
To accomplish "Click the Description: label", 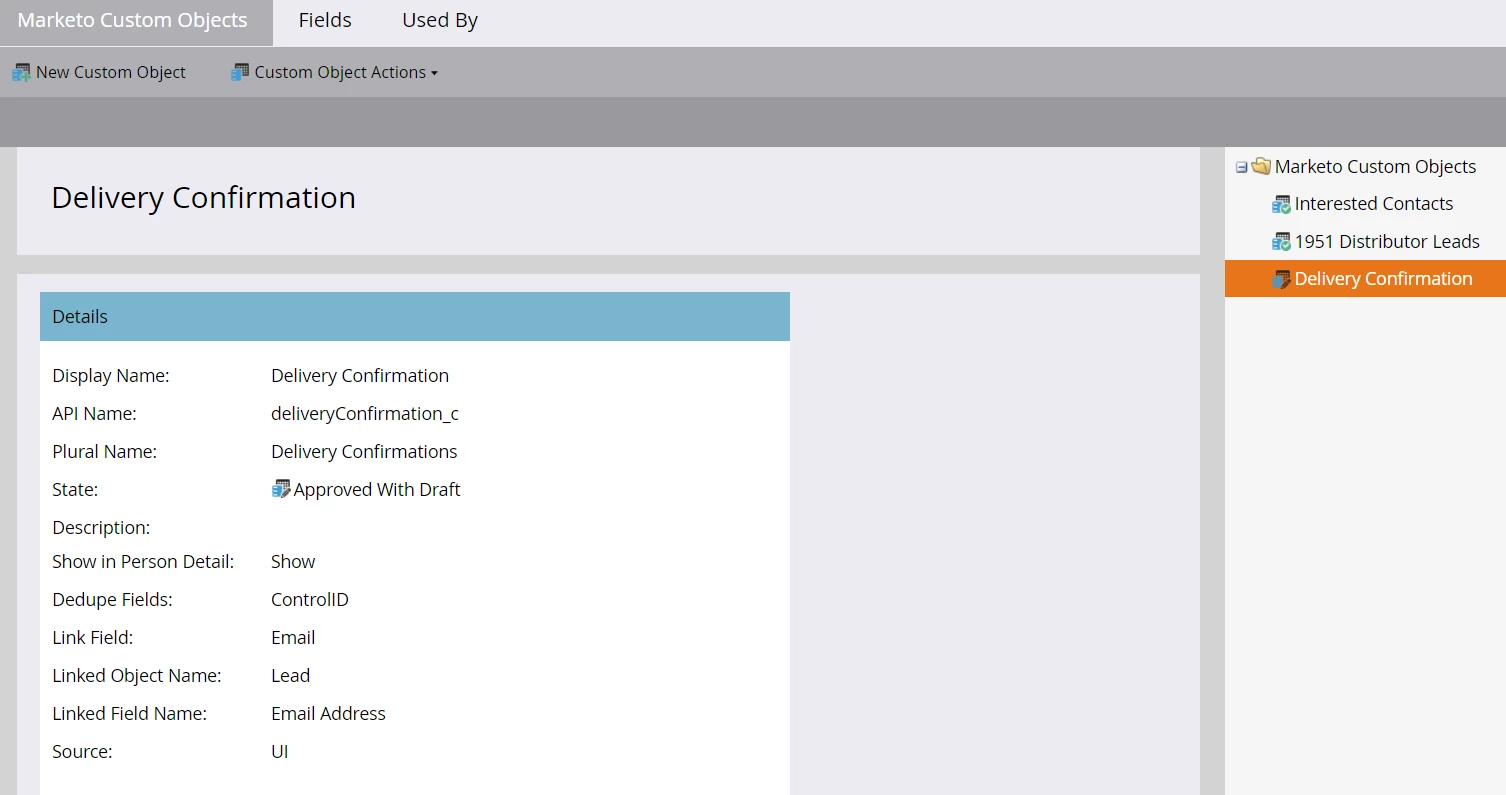I will (101, 528).
